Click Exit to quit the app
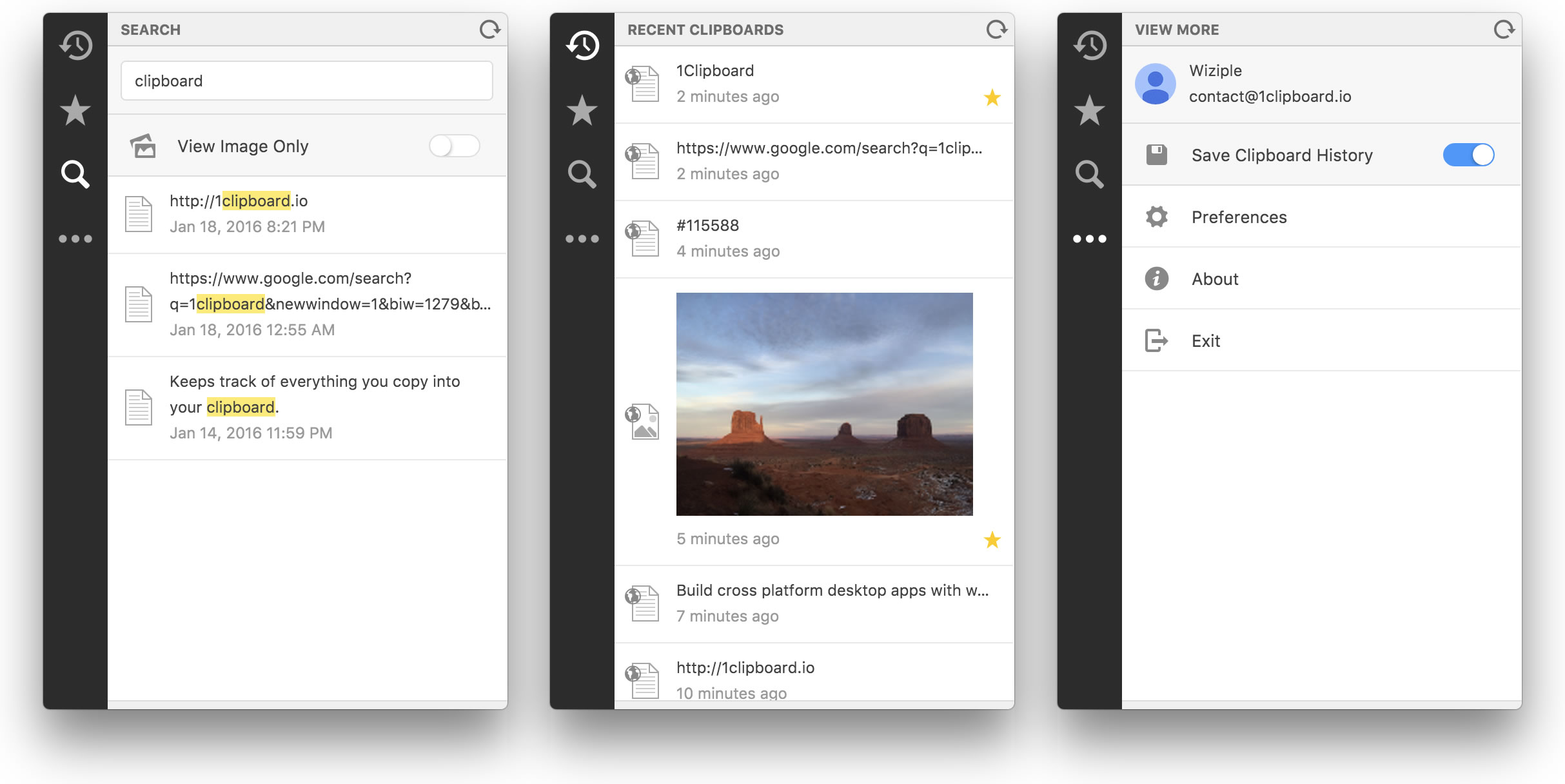This screenshot has height=784, width=1565. (1205, 341)
